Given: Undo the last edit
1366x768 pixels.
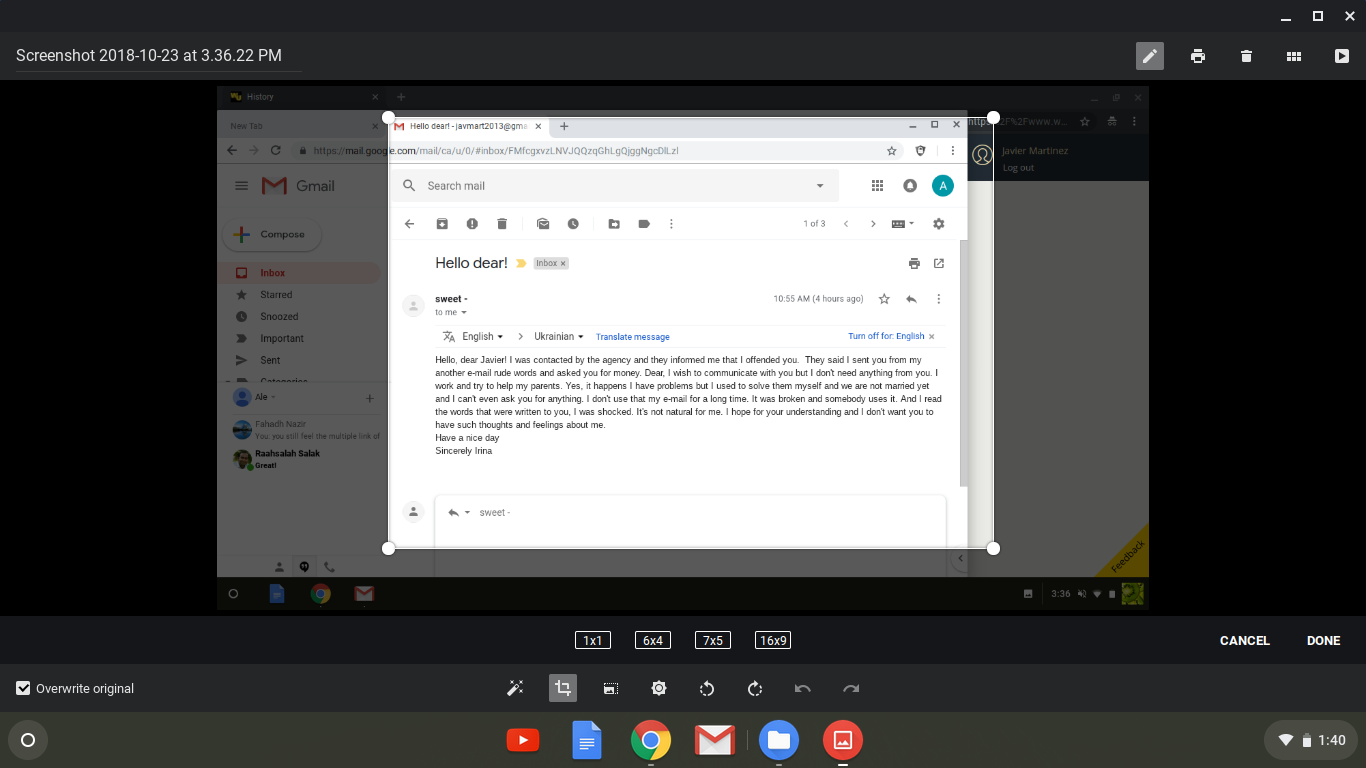Looking at the screenshot, I should click(x=803, y=688).
